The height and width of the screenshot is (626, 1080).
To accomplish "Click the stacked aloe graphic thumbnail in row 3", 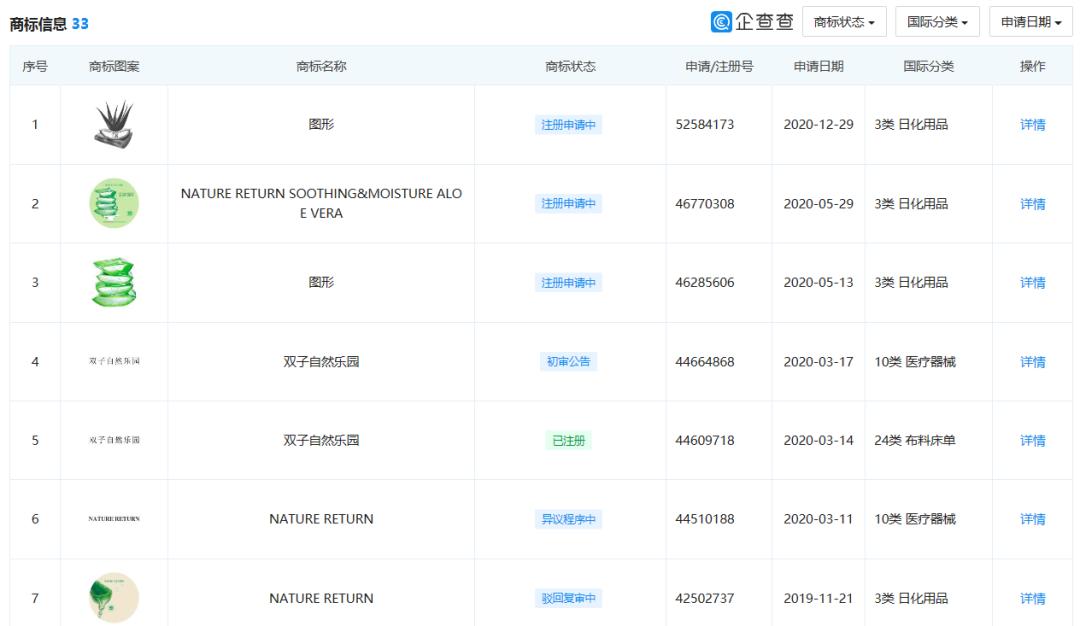I will coord(113,281).
